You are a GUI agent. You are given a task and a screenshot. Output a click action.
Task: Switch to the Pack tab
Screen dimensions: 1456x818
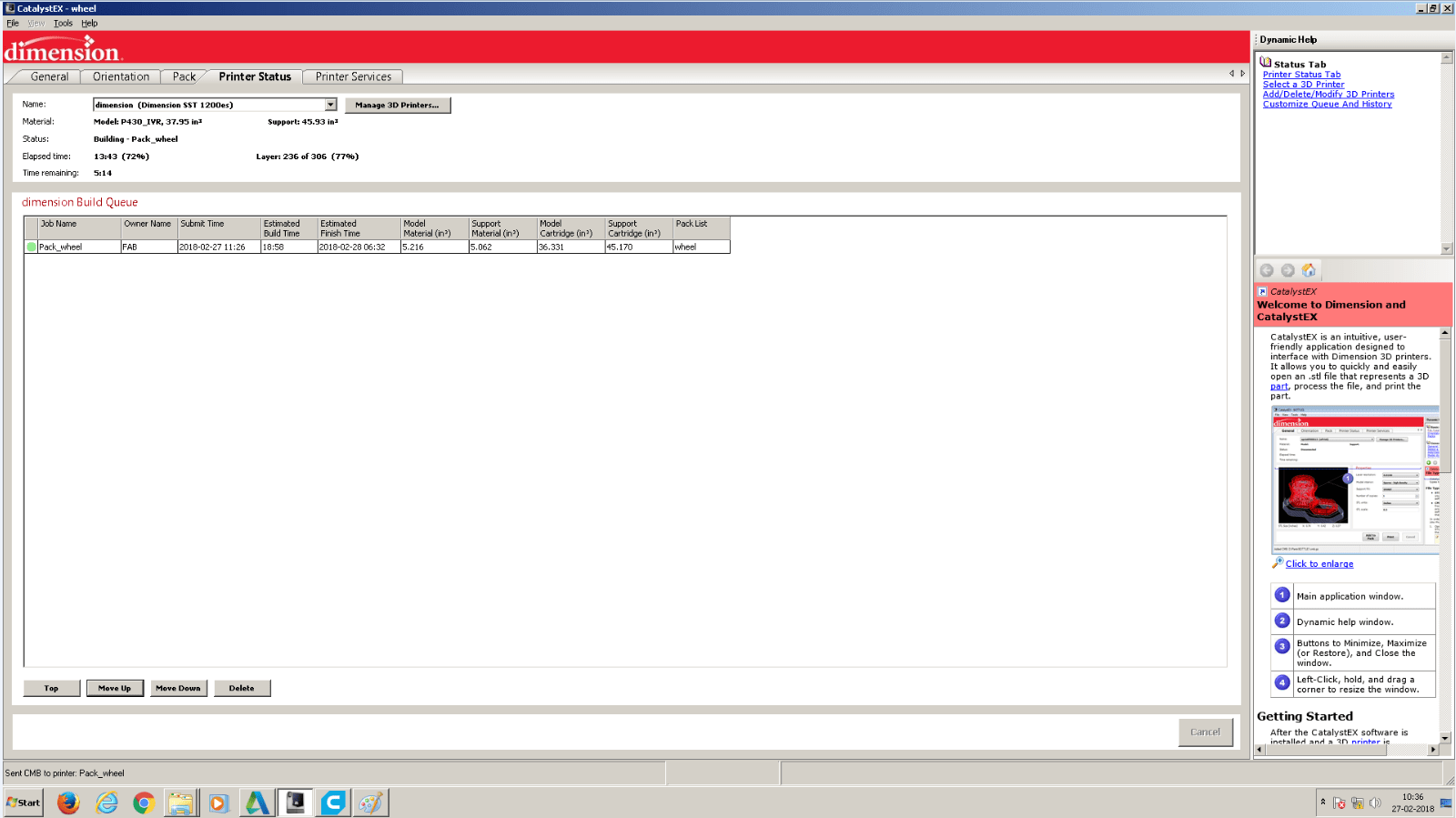(184, 76)
